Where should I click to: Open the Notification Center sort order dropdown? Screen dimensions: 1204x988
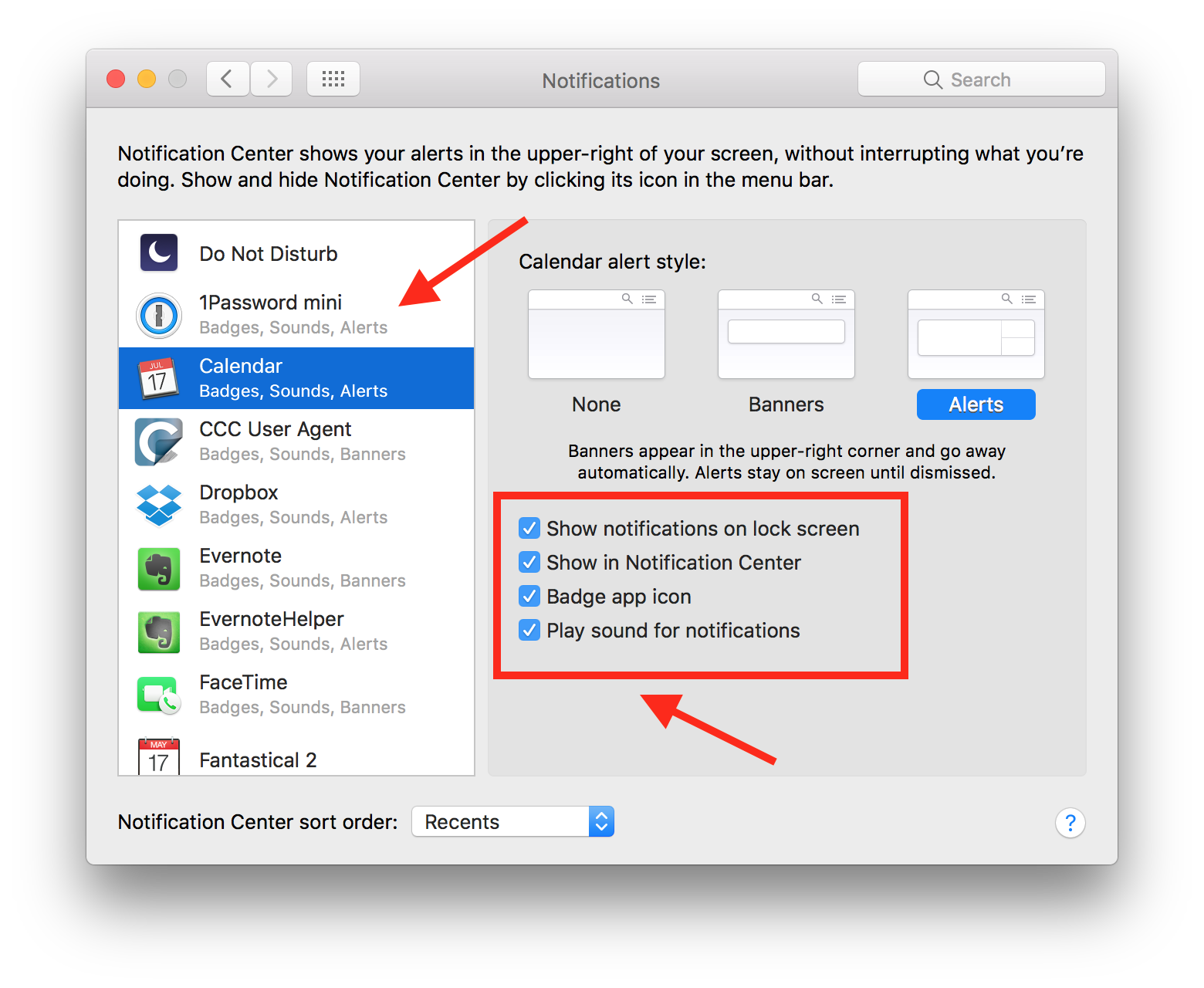point(513,821)
